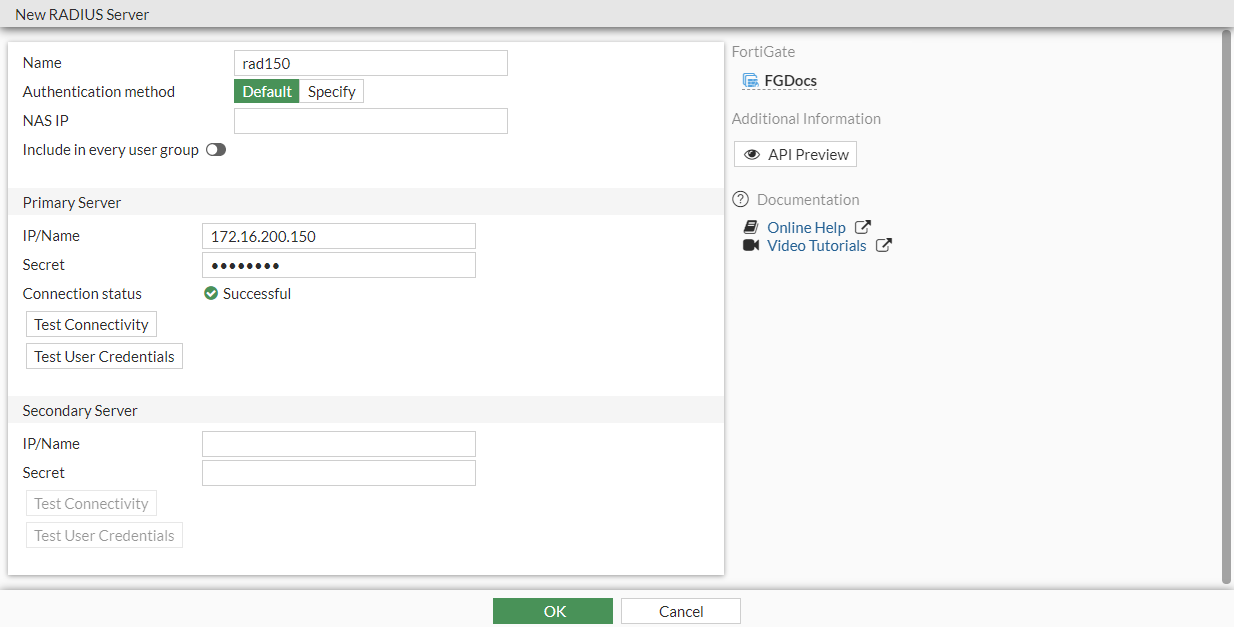Viewport: 1234px width, 627px height.
Task: Confirm with the green OK button
Action: point(553,611)
